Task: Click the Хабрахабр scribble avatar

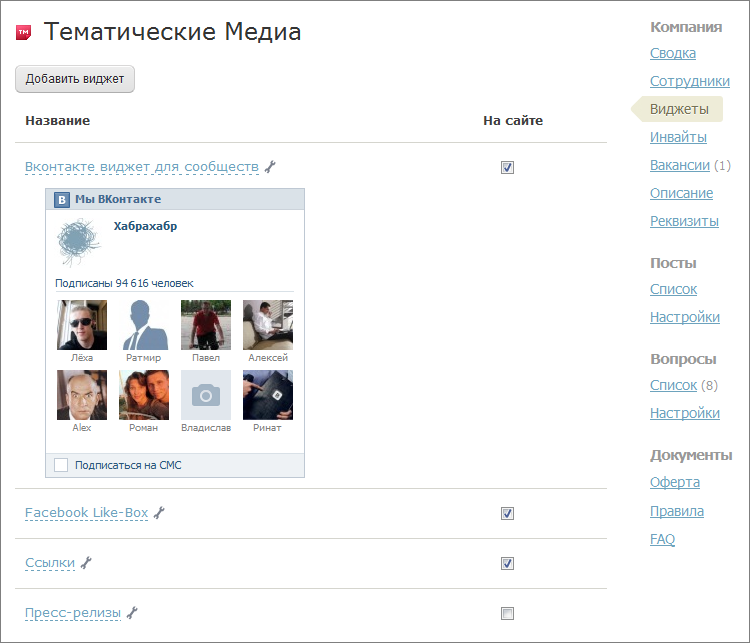Action: (x=78, y=242)
